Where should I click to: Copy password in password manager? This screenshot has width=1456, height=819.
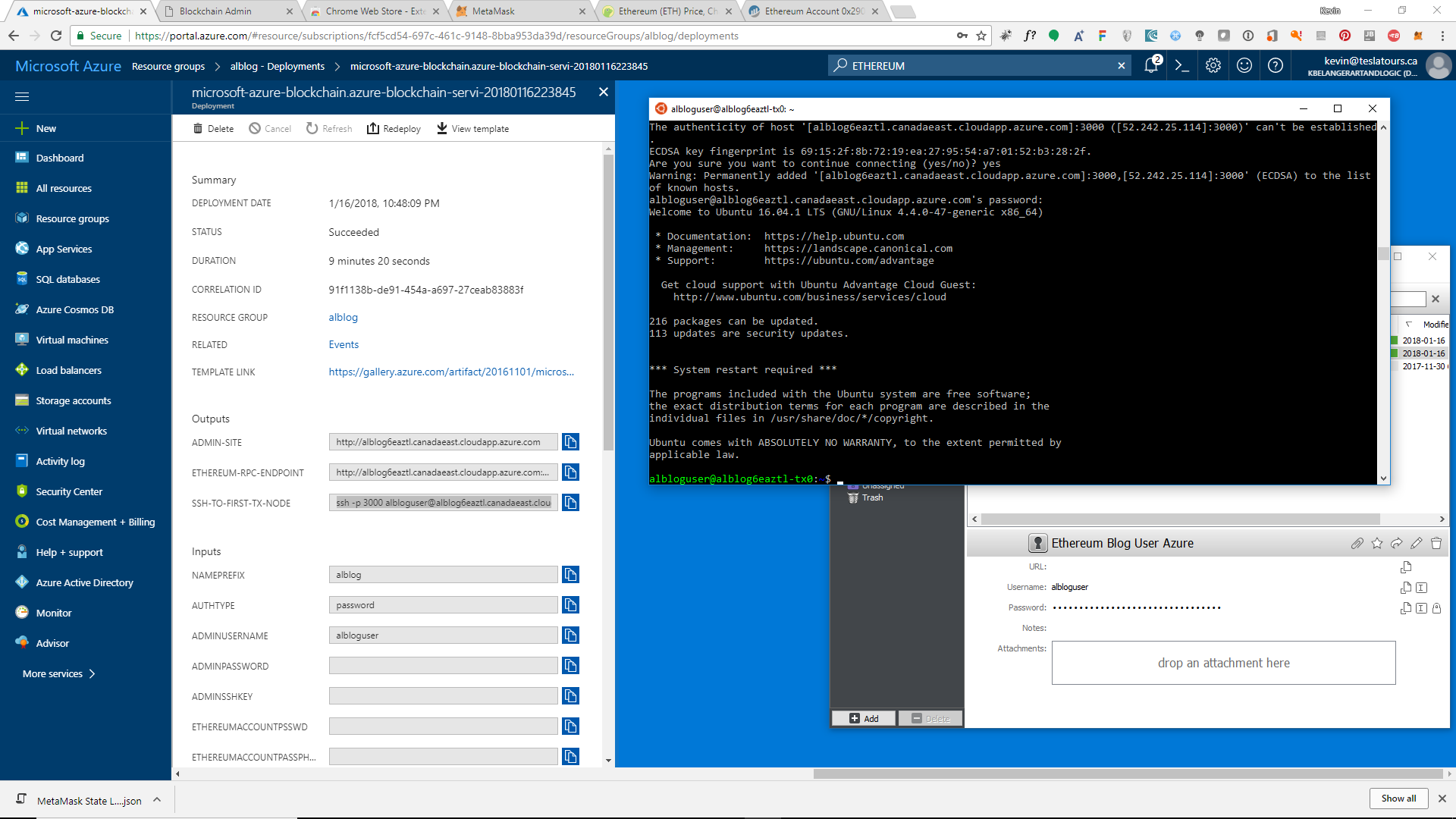(x=1406, y=607)
